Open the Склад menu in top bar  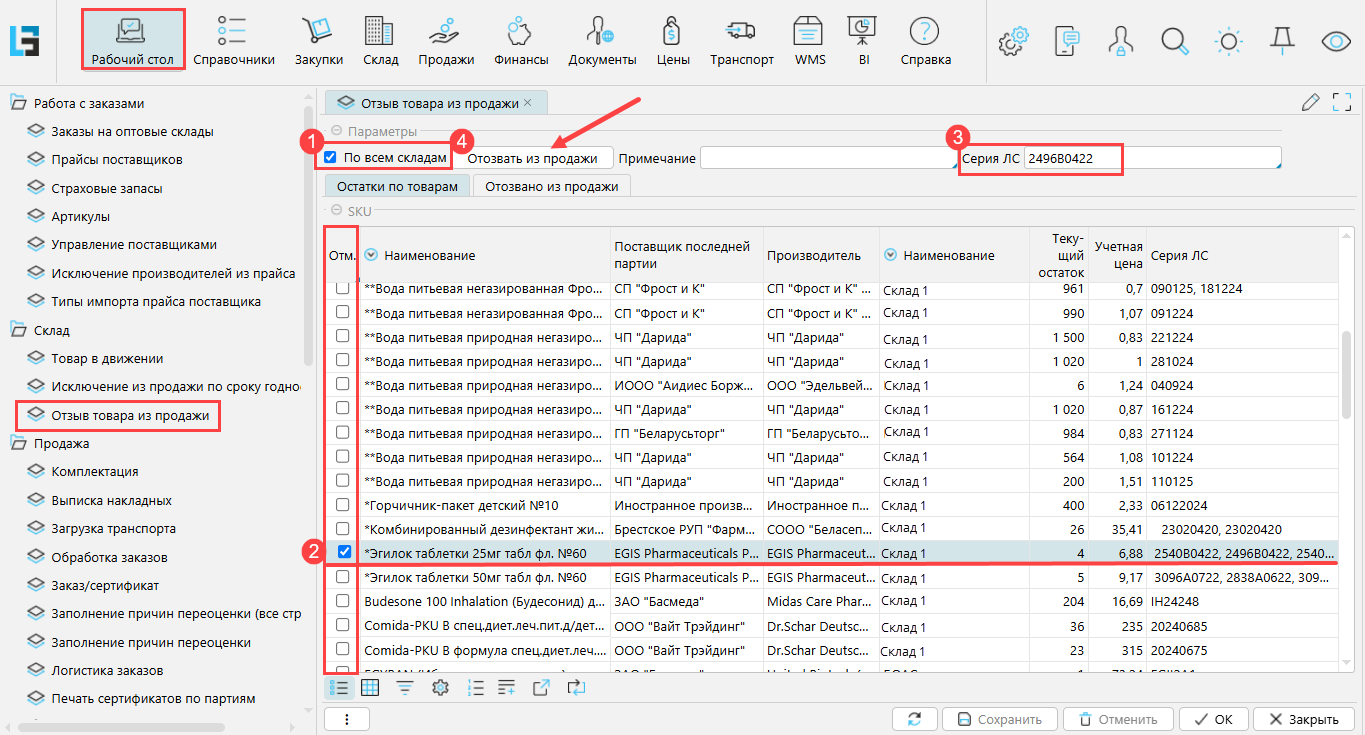coord(380,41)
